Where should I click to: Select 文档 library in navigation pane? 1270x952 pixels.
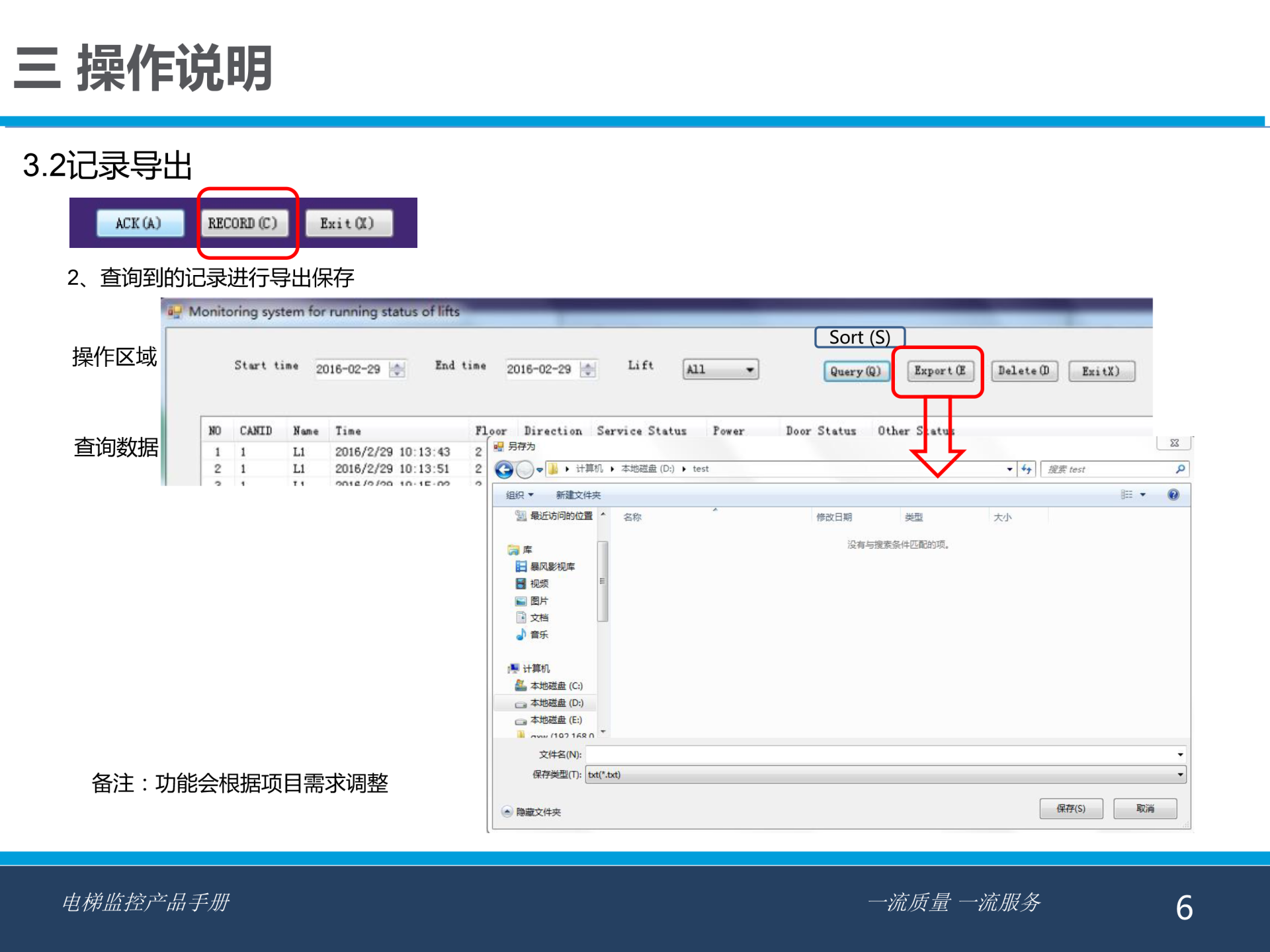pos(532,617)
